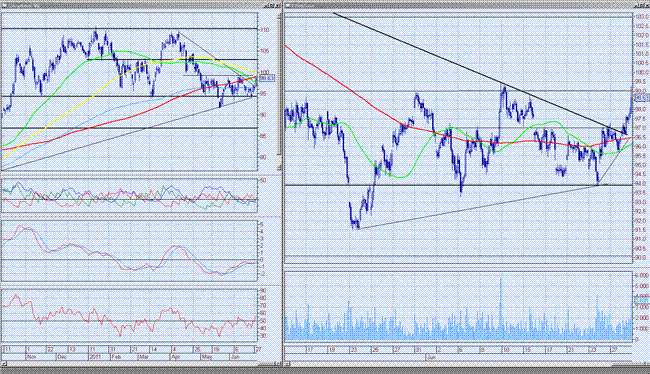650x374 pixels.
Task: Click the current volume tag on the volume axis
Action: click(641, 300)
